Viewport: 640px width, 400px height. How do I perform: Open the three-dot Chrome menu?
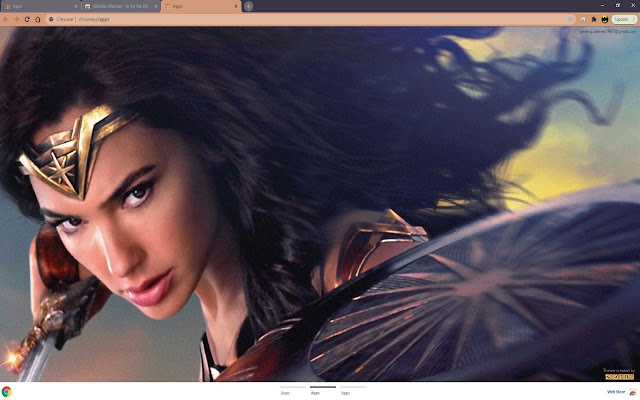tap(633, 19)
